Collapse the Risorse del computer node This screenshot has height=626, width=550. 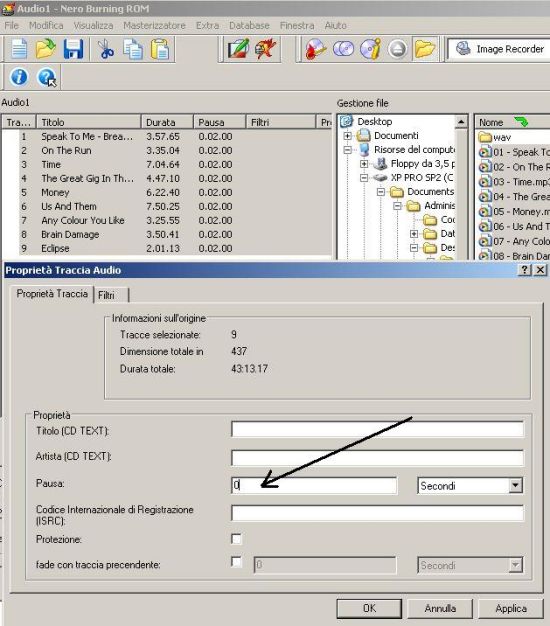point(348,150)
